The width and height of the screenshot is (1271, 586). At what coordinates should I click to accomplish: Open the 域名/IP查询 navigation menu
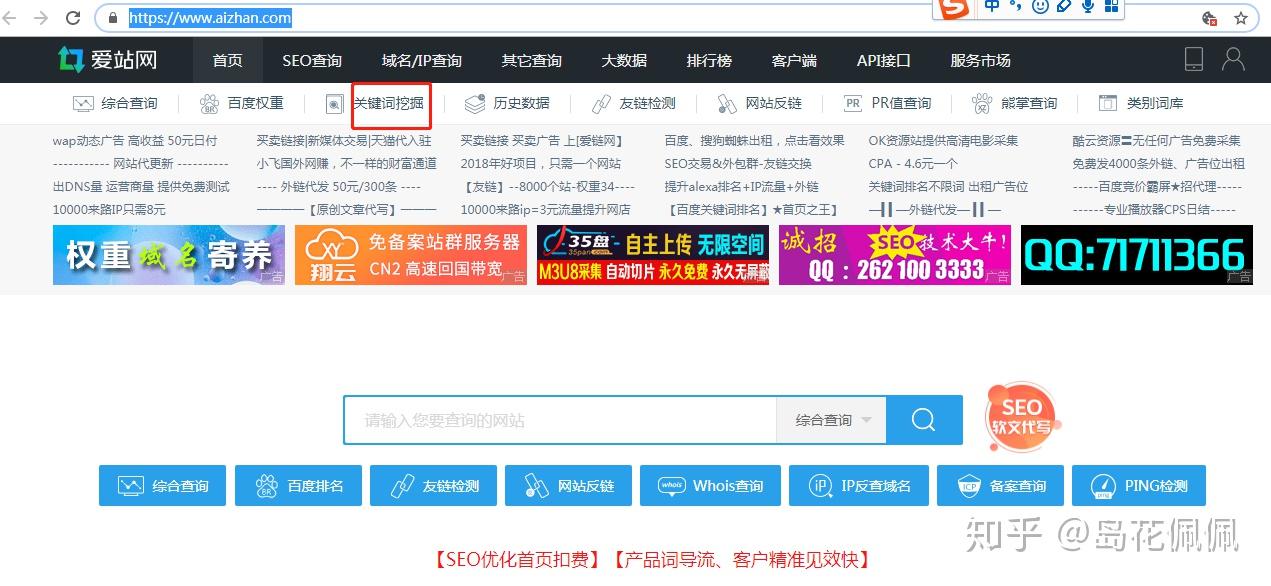[421, 60]
